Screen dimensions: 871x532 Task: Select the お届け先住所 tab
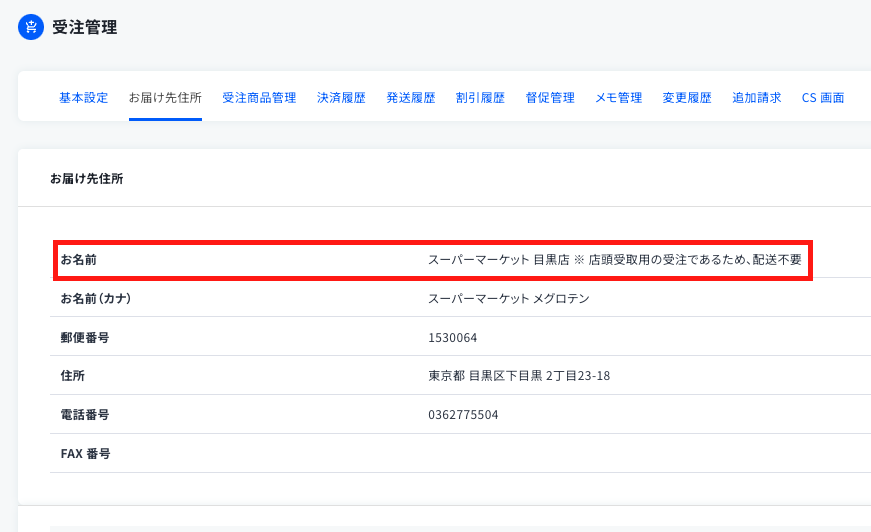tap(165, 98)
